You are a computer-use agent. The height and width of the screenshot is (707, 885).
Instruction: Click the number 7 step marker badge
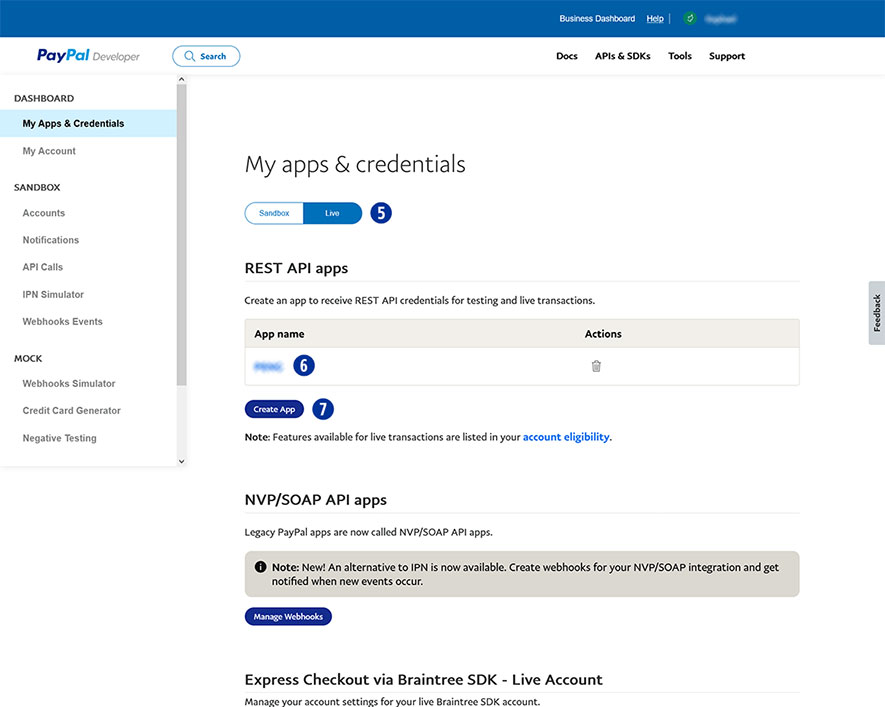322,409
